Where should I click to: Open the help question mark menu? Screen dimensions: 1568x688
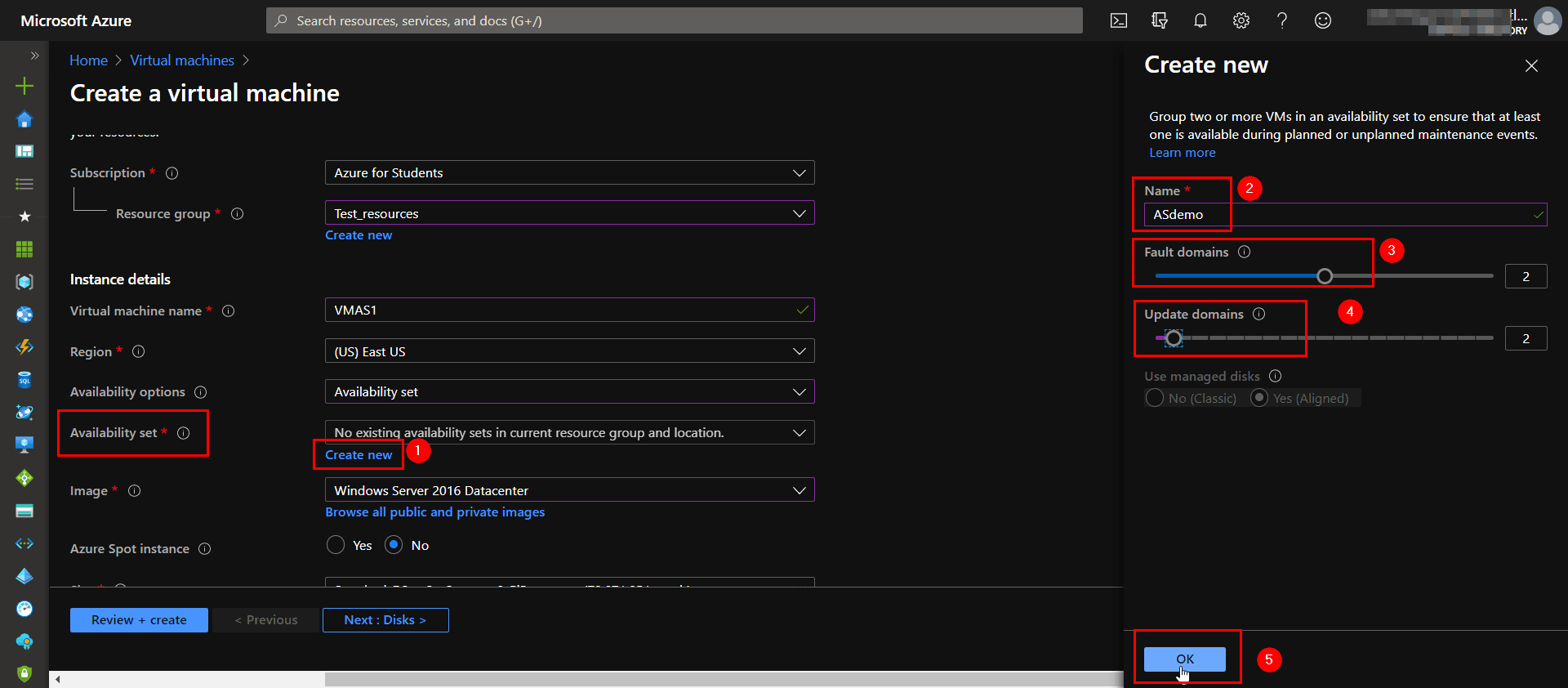[1281, 20]
